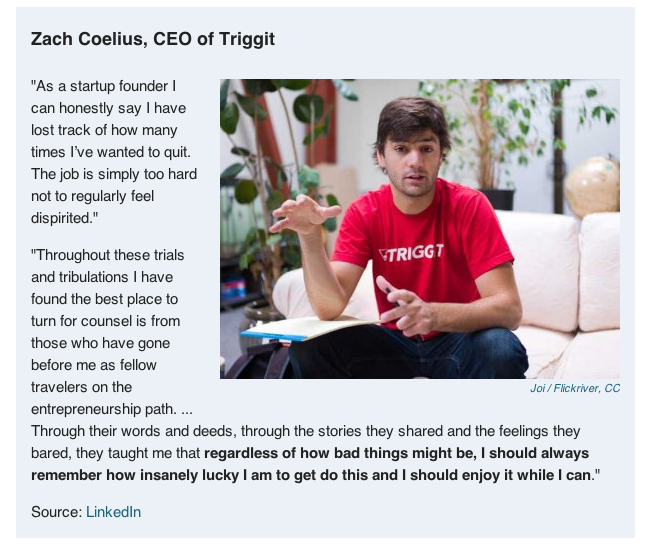
Task: Click the Joi / Flickriver, CC credit
Action: click(x=575, y=388)
